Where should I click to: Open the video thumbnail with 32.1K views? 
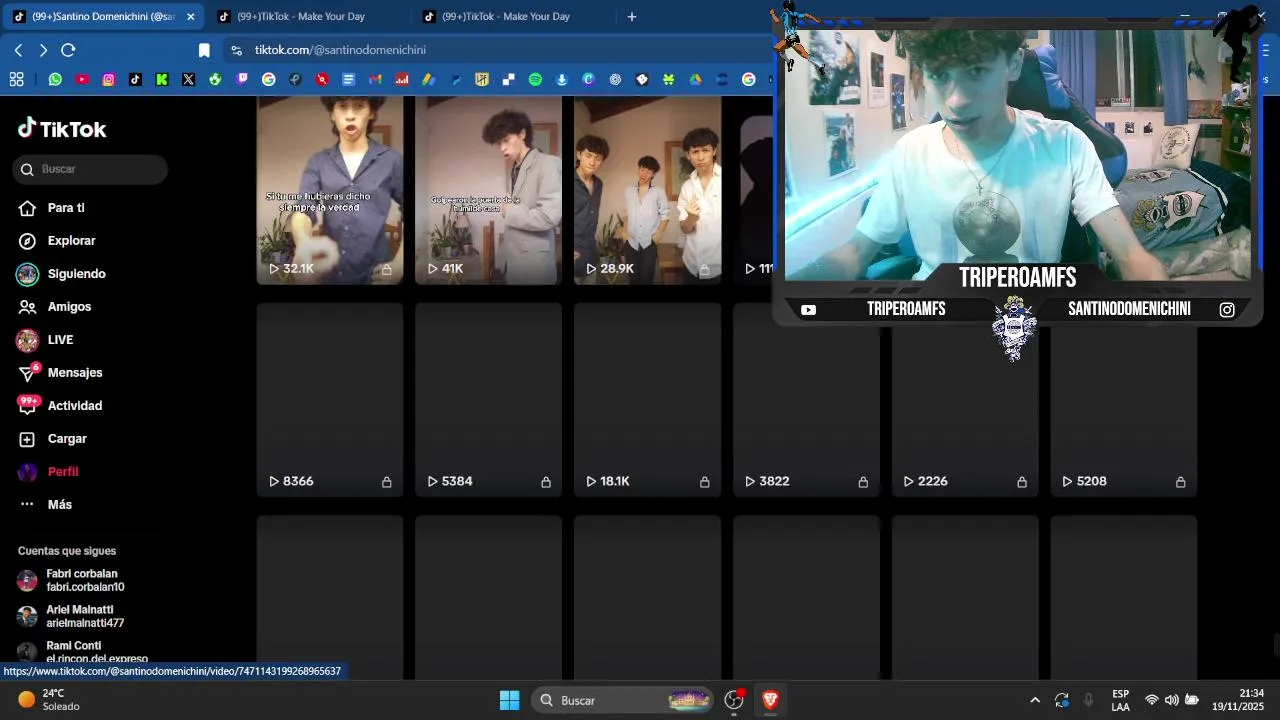(x=330, y=190)
